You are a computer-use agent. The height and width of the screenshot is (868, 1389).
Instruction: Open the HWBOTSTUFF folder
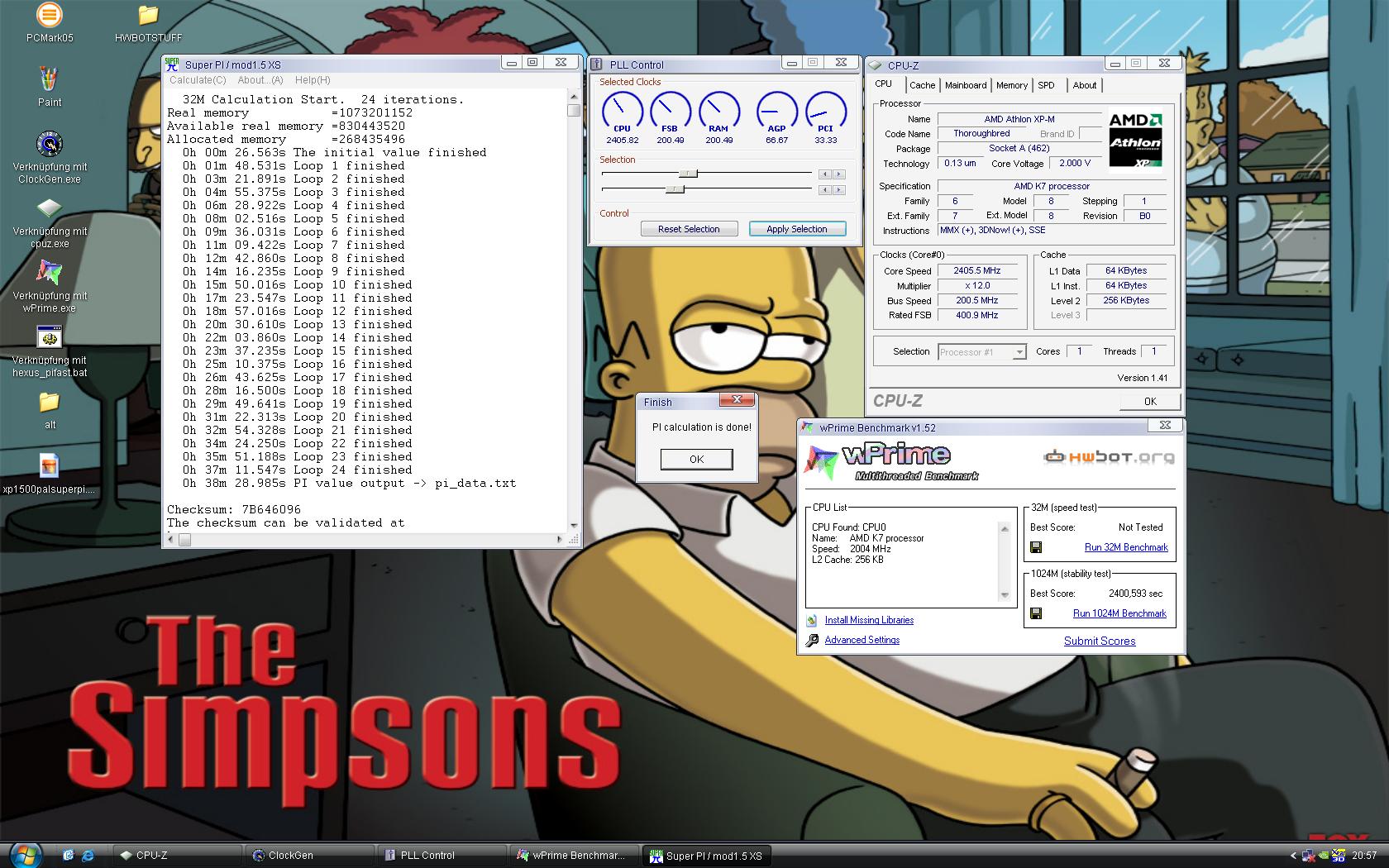click(x=148, y=15)
